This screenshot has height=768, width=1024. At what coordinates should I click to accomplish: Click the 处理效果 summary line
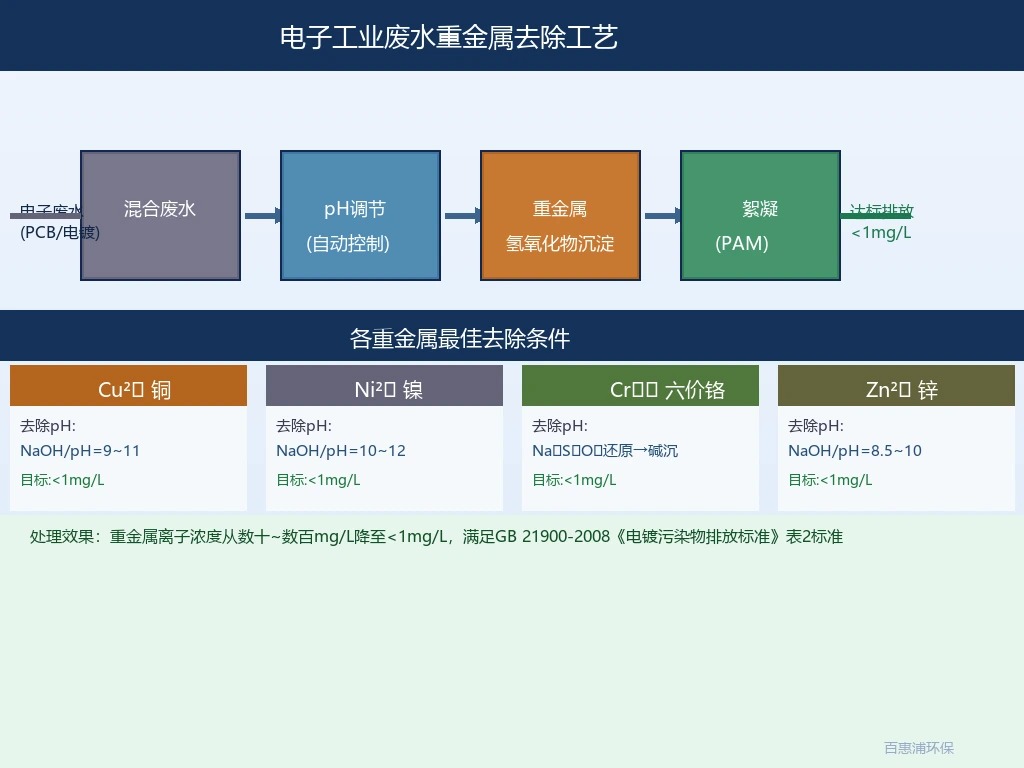436,537
